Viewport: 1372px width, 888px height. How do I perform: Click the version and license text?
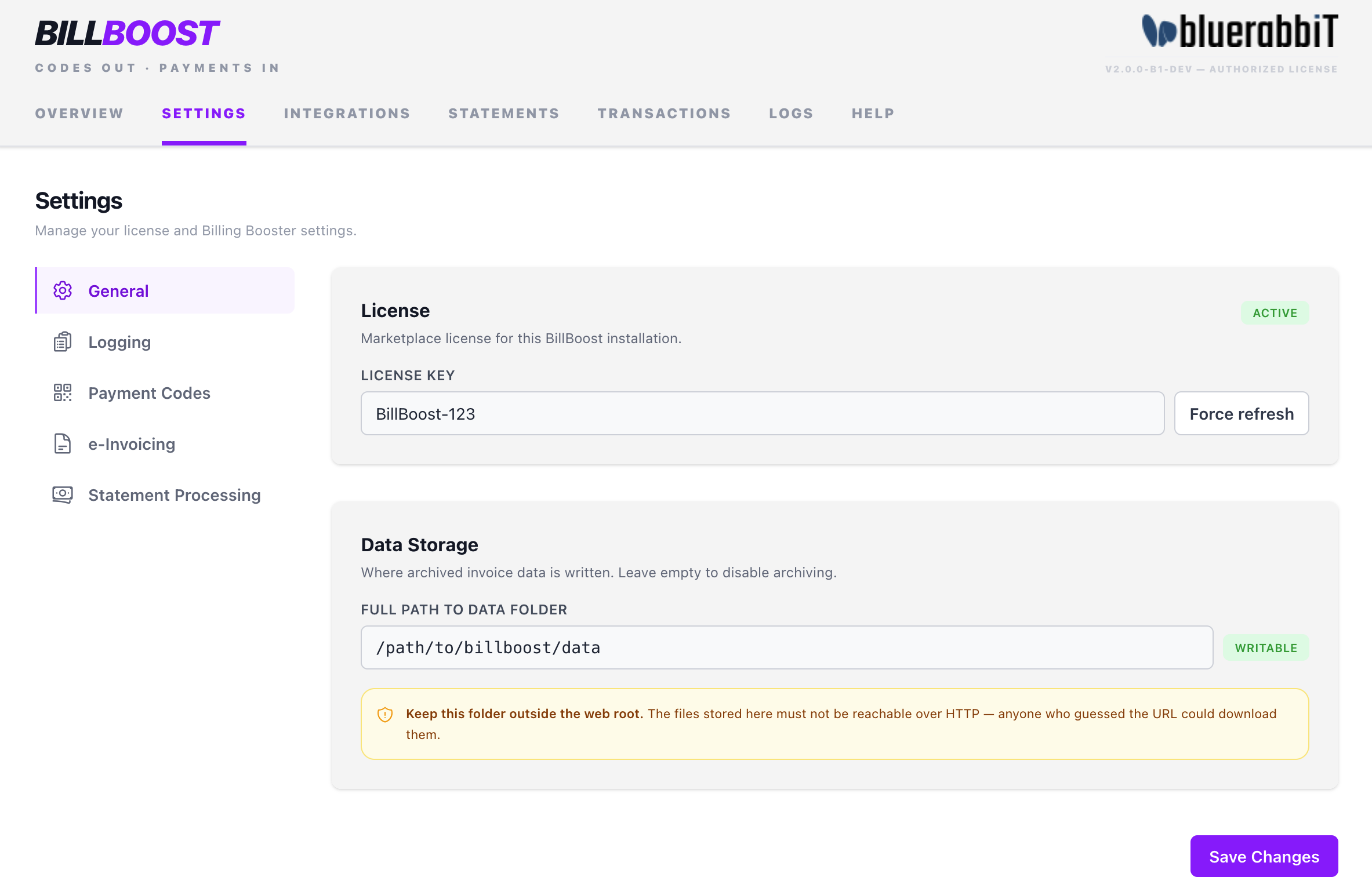pyautogui.click(x=1221, y=69)
